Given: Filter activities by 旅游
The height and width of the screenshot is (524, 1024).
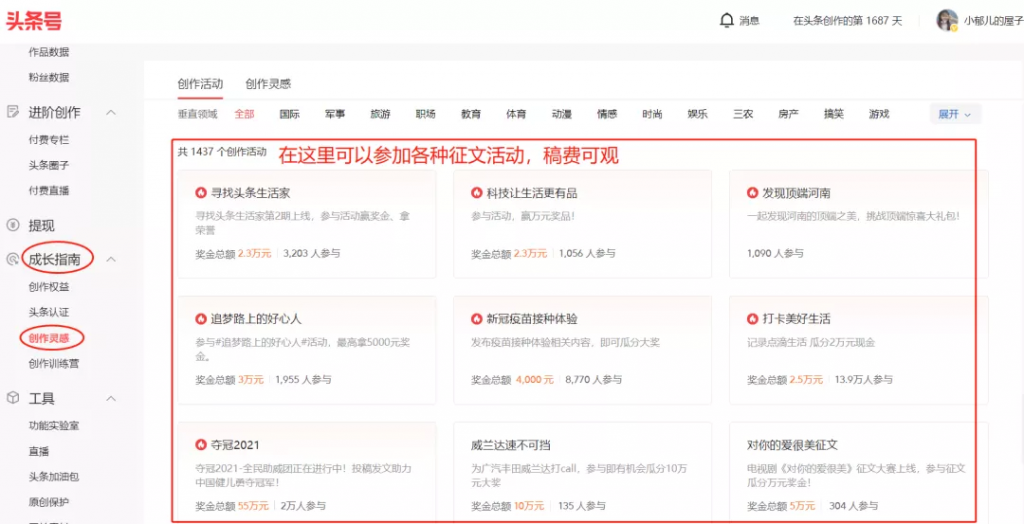Looking at the screenshot, I should click(380, 114).
